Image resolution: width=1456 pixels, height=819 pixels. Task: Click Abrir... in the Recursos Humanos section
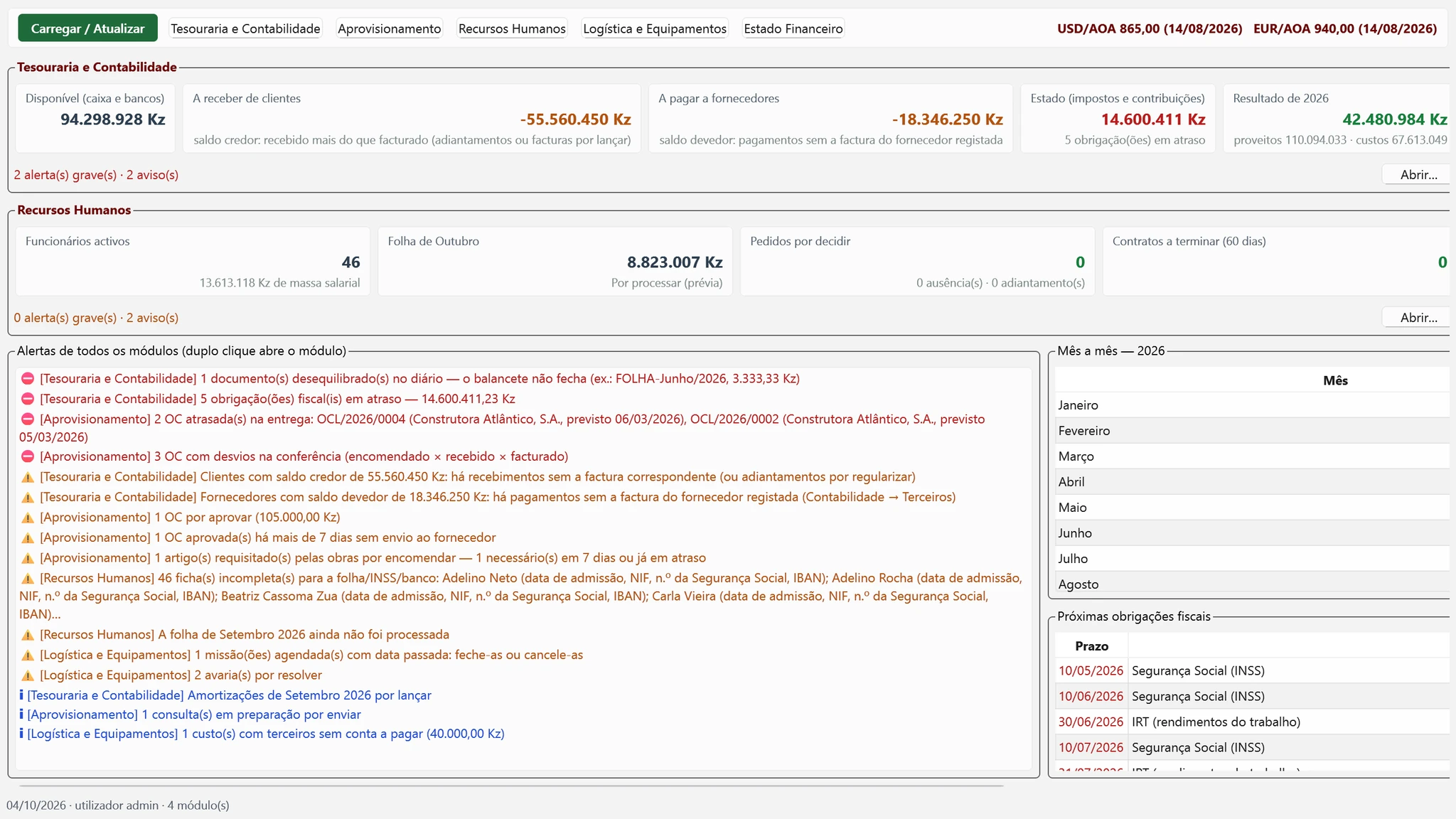[x=1418, y=318]
